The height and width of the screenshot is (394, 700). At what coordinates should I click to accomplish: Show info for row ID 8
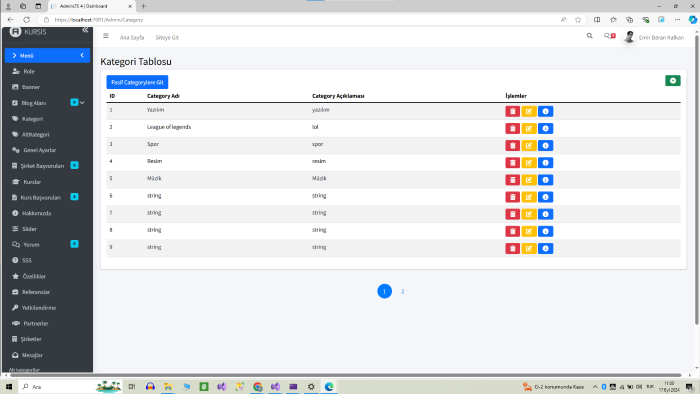click(x=546, y=231)
